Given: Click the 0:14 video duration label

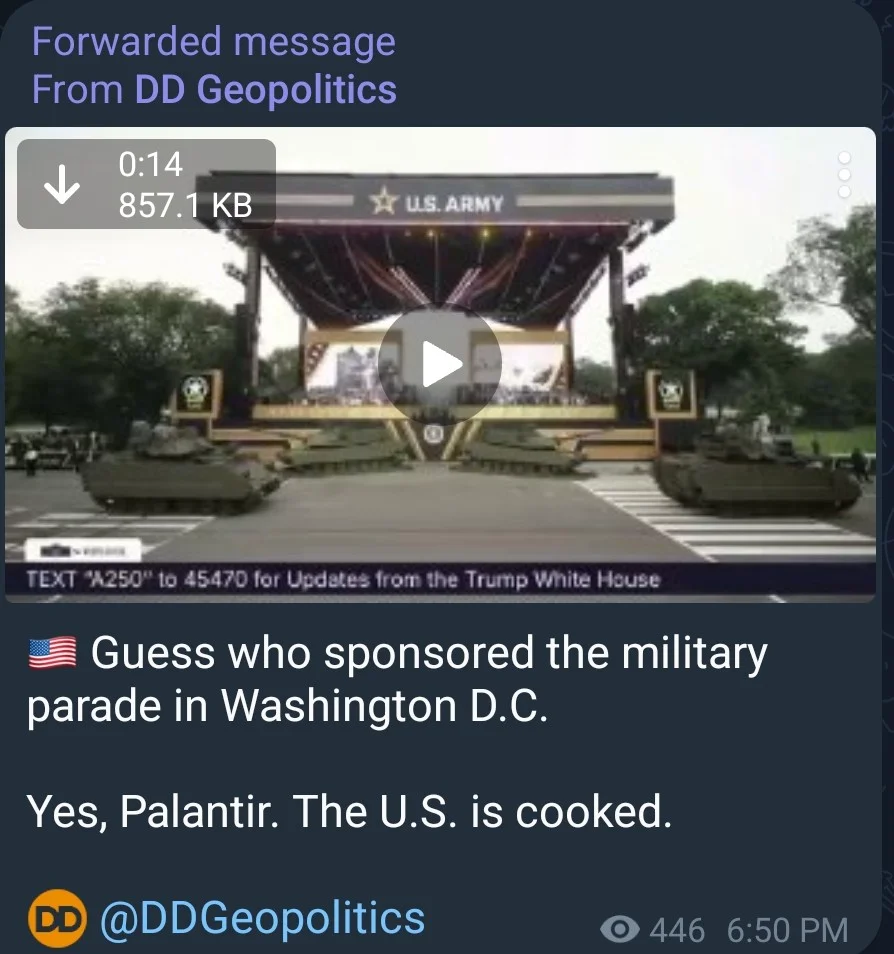Looking at the screenshot, I should pyautogui.click(x=150, y=164).
